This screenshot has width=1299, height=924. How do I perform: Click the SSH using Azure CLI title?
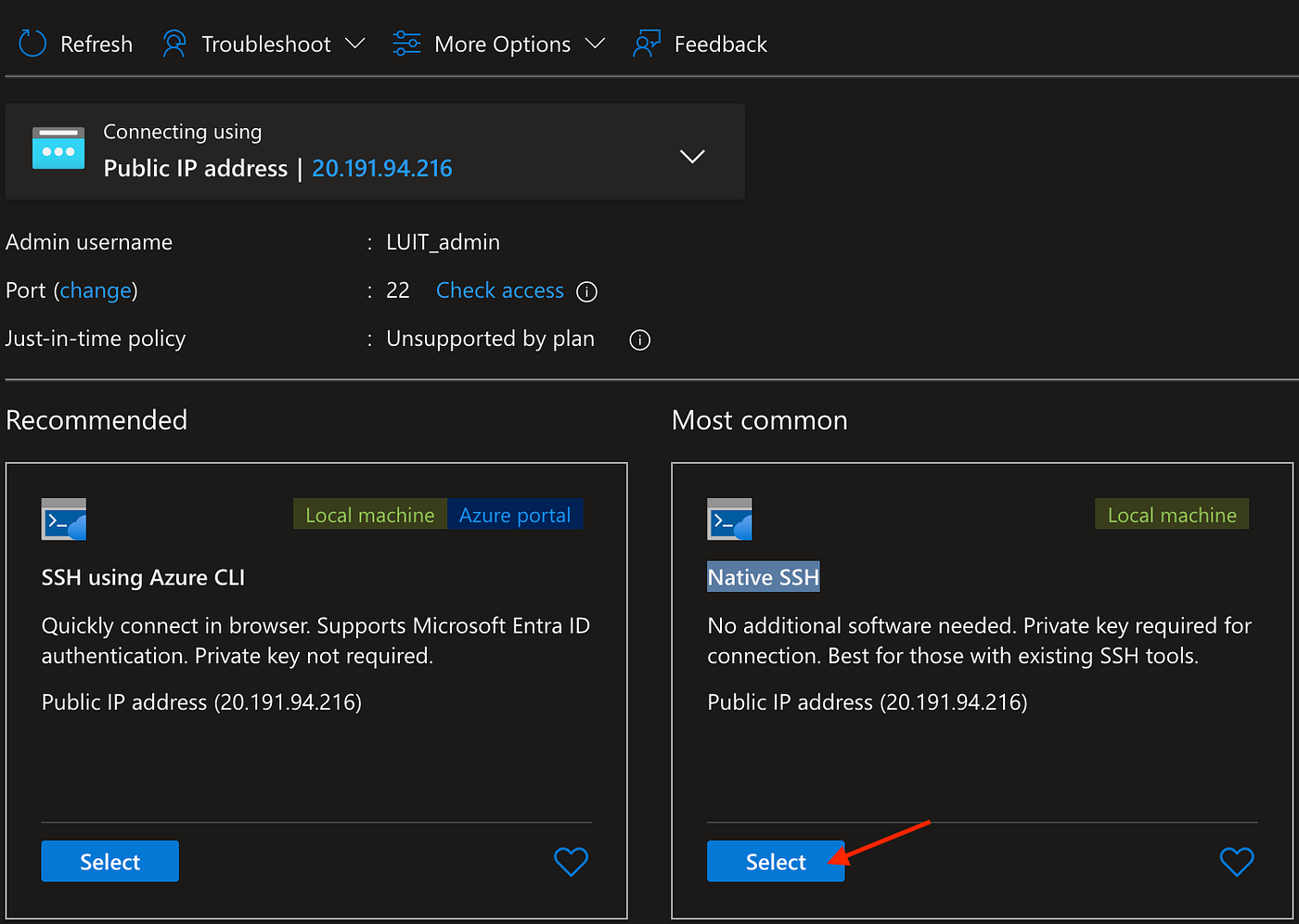pyautogui.click(x=143, y=577)
